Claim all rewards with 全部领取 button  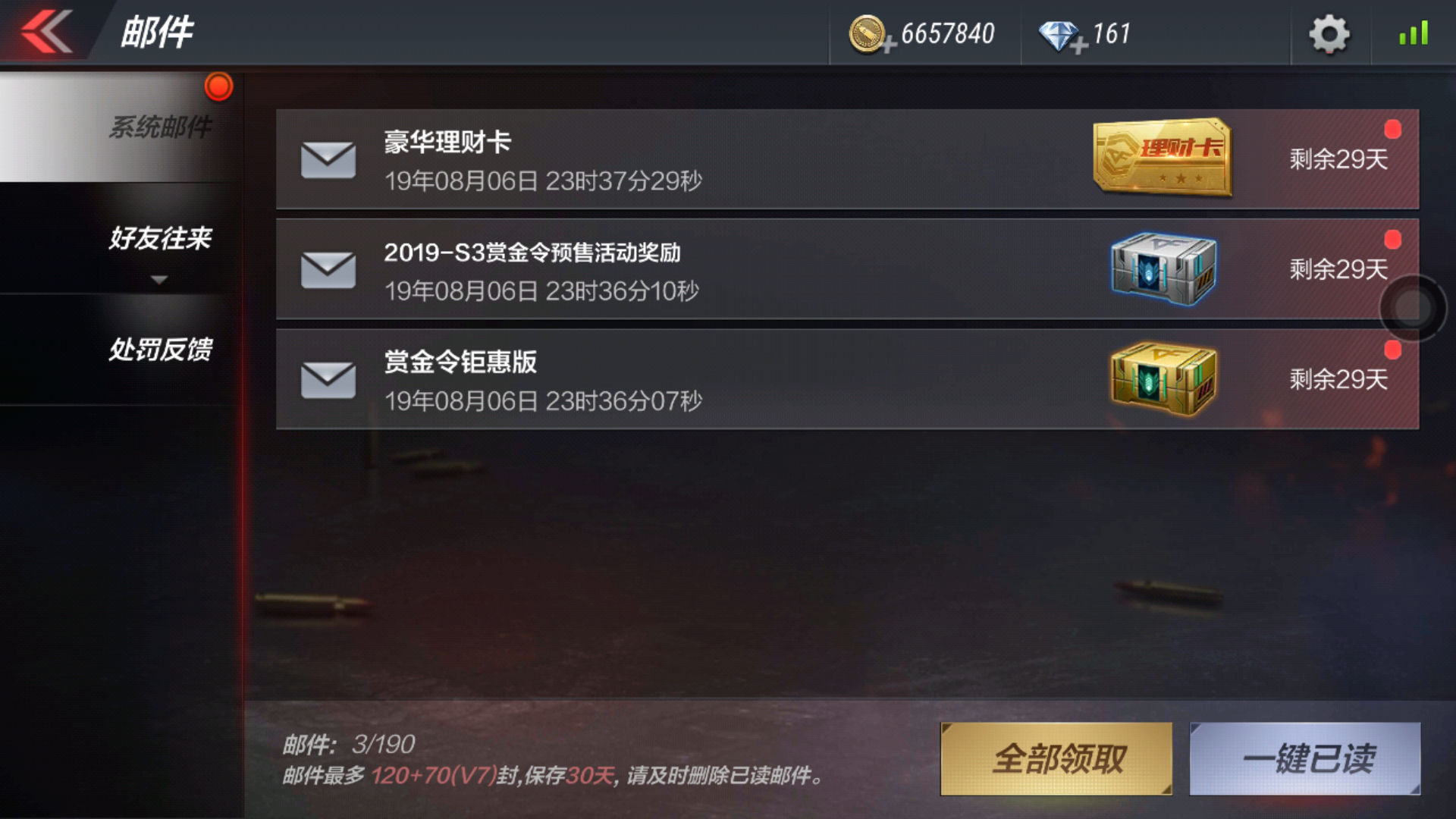(x=1056, y=758)
